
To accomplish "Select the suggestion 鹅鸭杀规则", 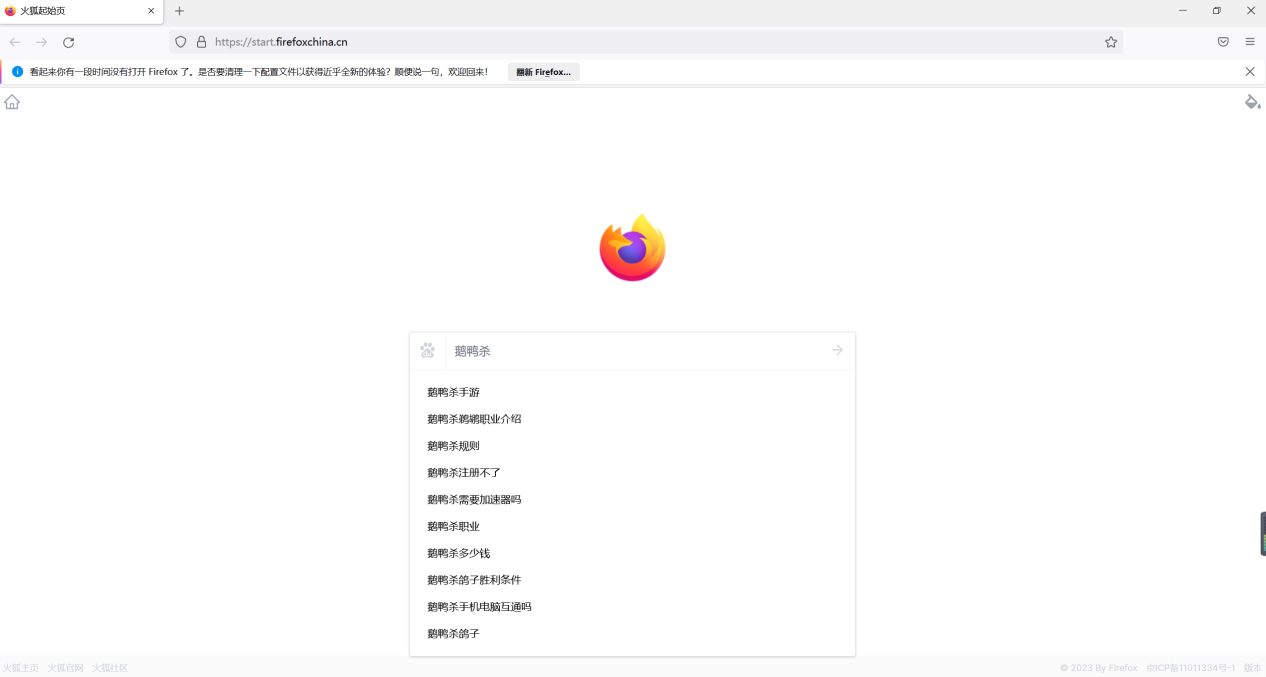I will coord(453,445).
